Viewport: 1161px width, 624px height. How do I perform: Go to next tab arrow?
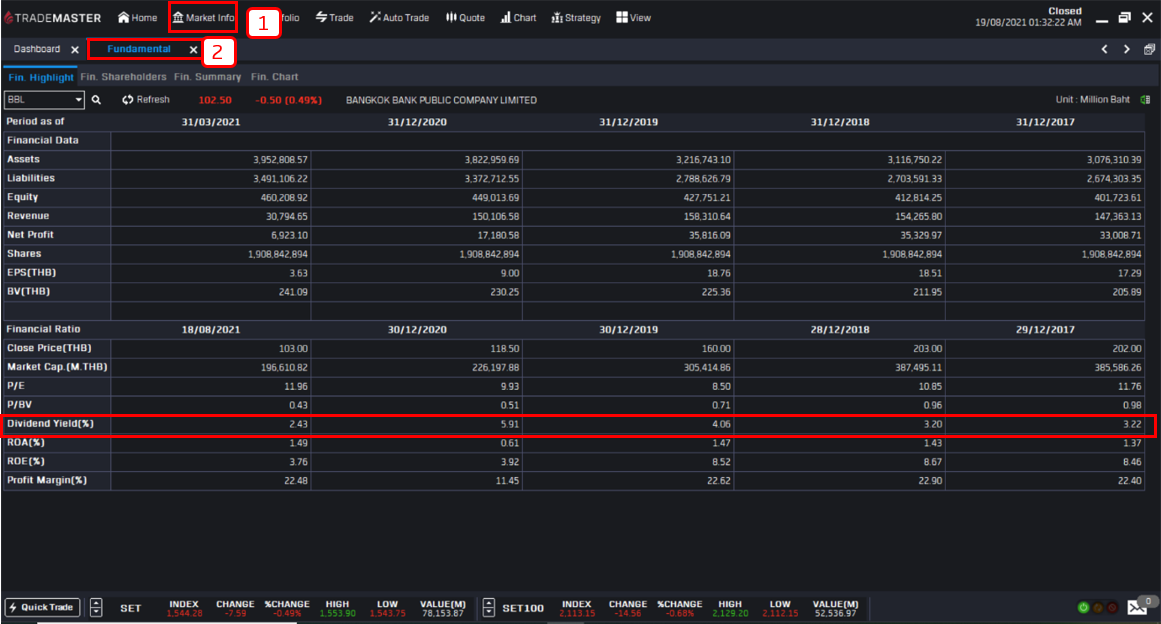pos(1127,50)
